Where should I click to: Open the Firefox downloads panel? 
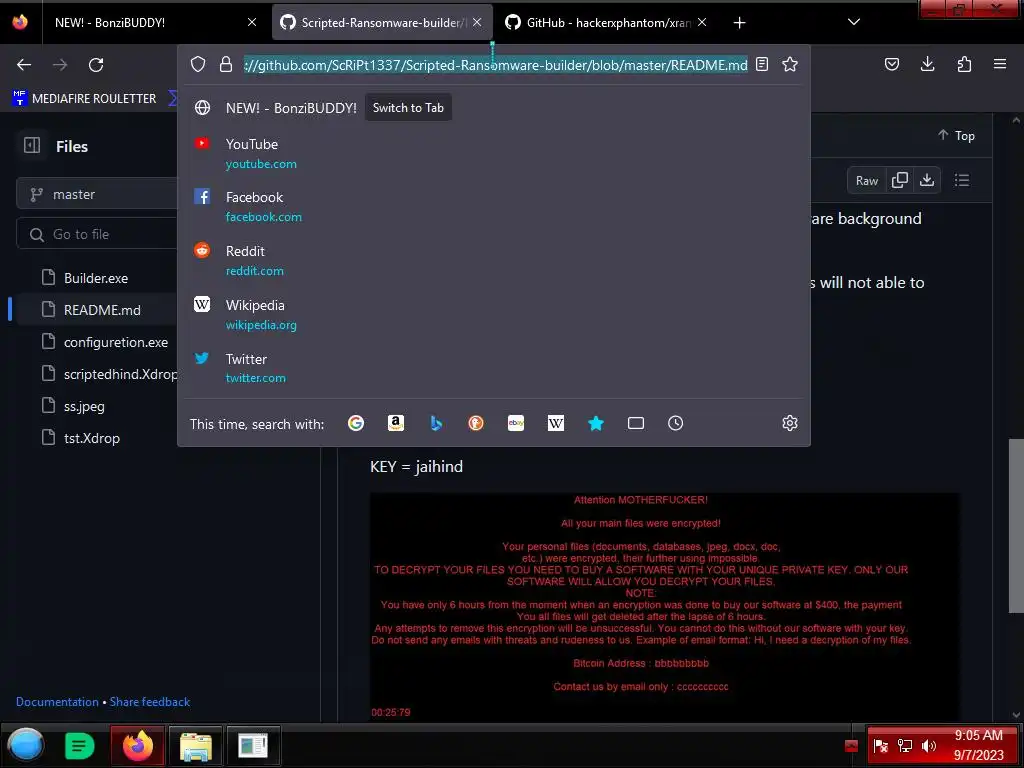[x=927, y=64]
